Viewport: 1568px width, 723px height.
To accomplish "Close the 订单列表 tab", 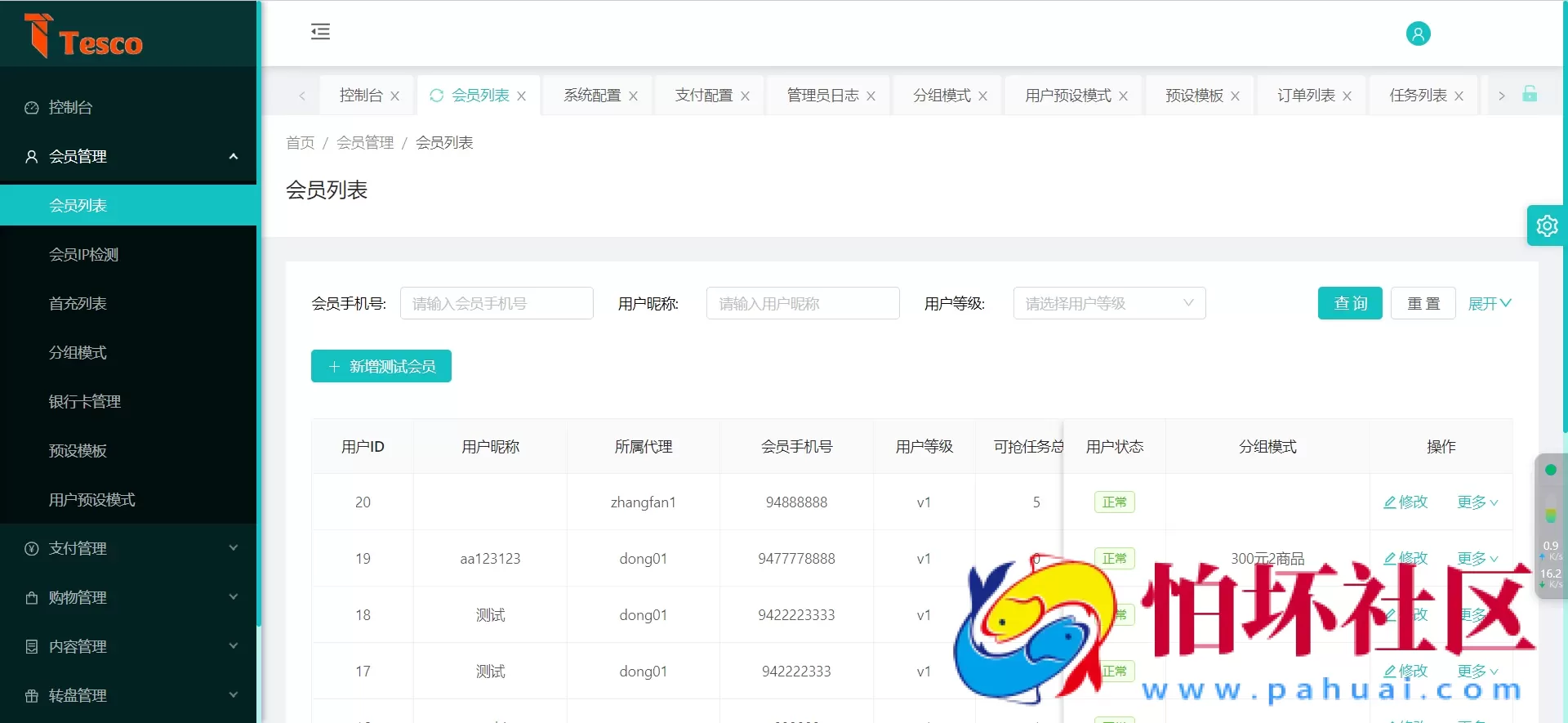I will point(1347,96).
